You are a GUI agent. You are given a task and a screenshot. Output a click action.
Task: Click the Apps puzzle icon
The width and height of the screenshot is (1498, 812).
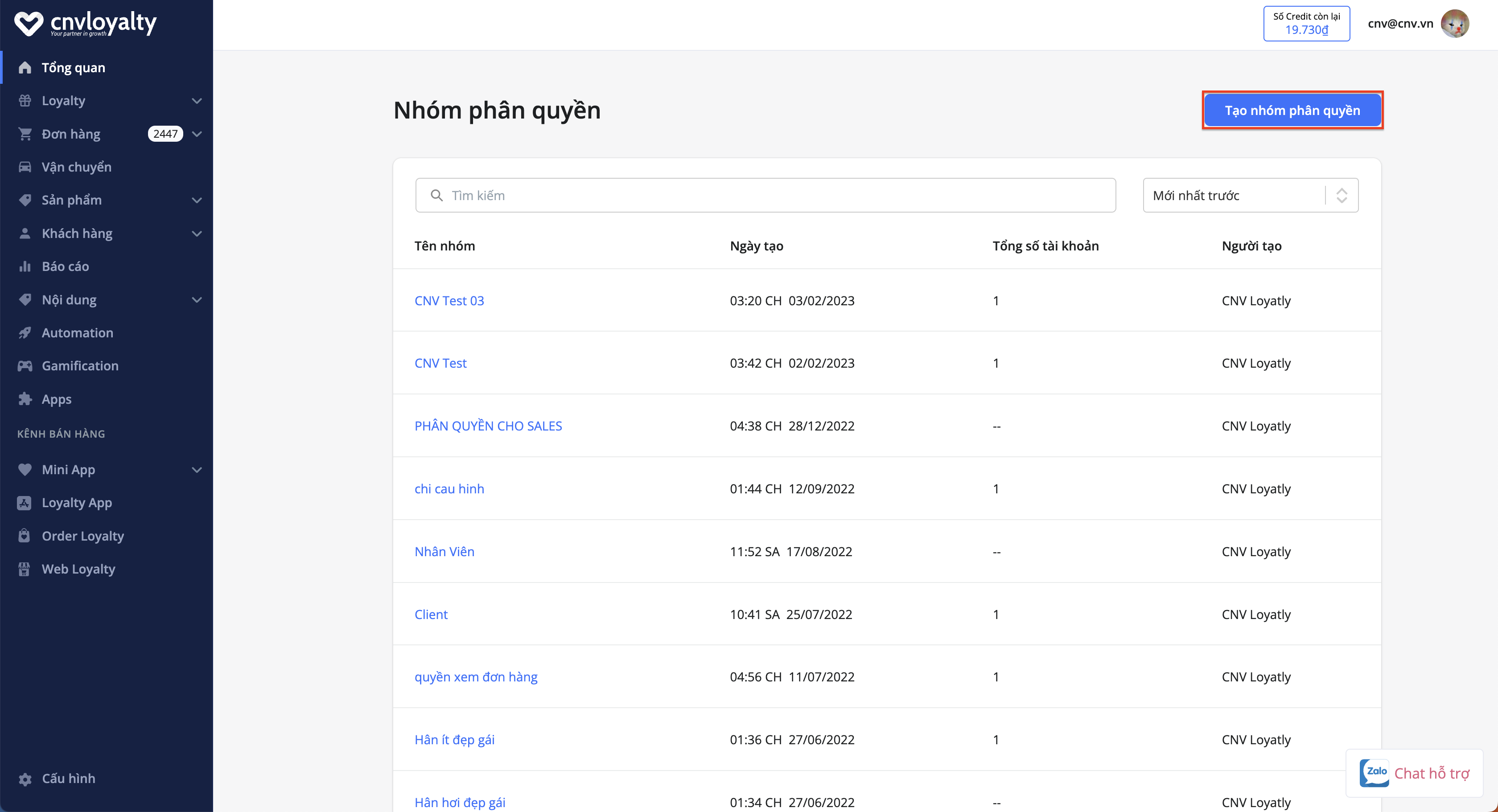[x=25, y=399]
